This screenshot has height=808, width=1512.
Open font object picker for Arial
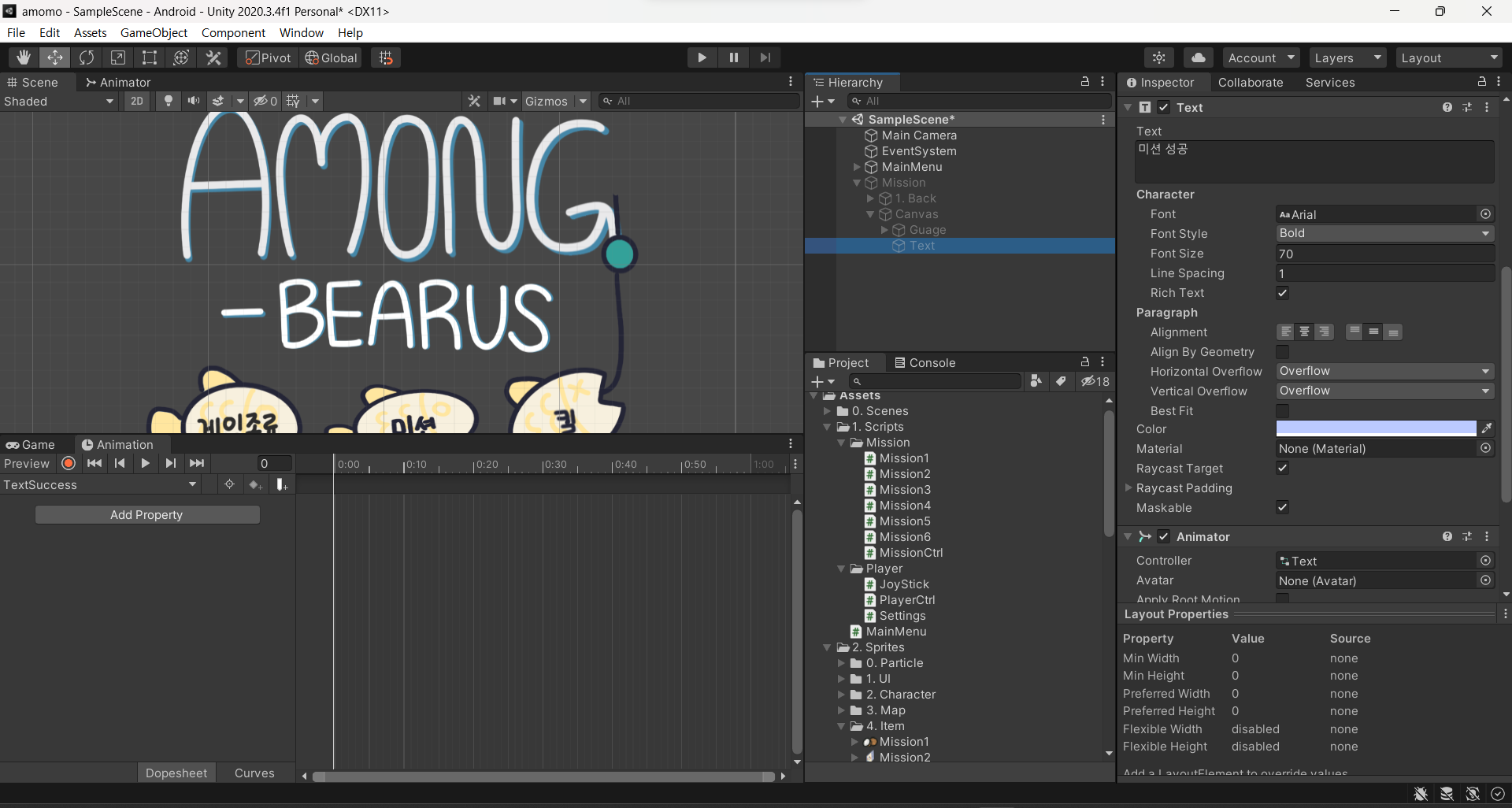1485,214
